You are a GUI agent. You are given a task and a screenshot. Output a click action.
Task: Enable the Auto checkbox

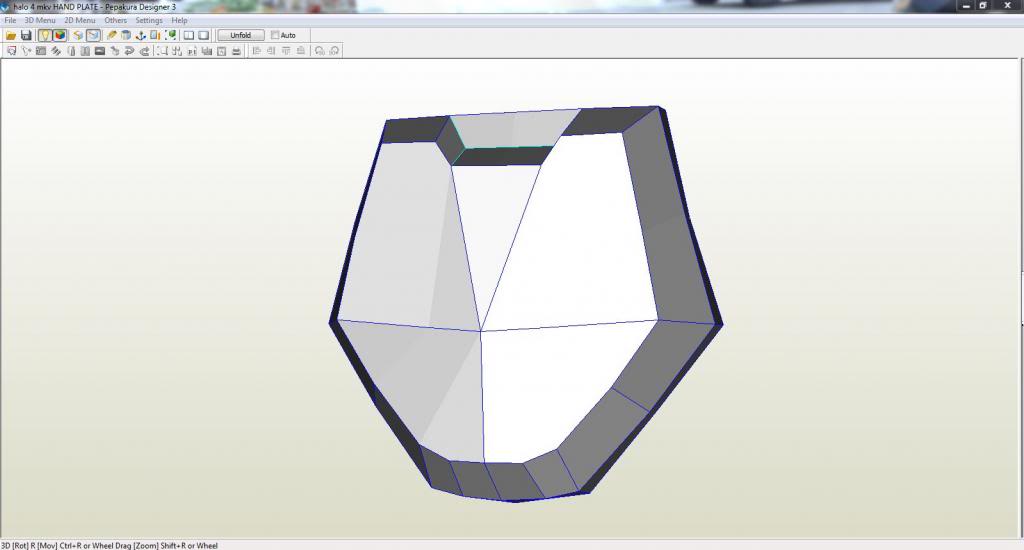click(276, 35)
